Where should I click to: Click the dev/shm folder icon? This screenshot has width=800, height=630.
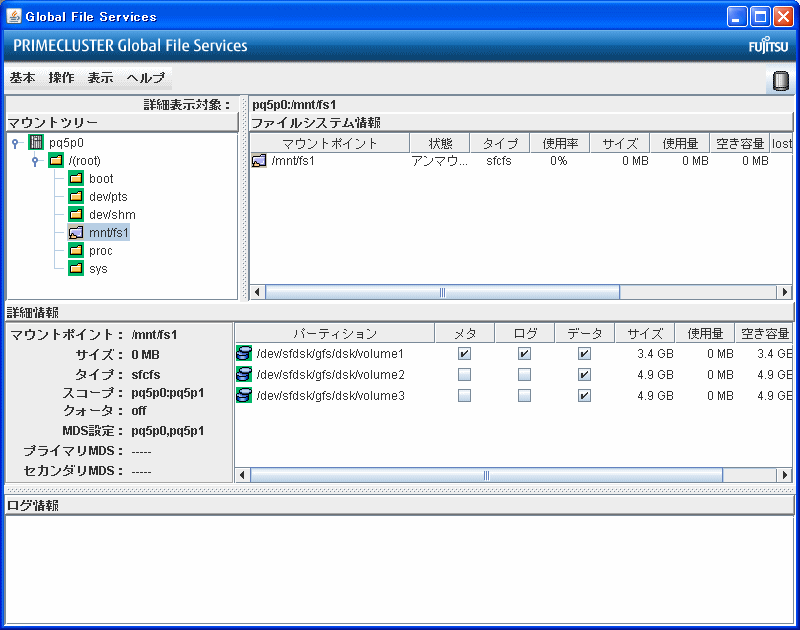(x=76, y=214)
